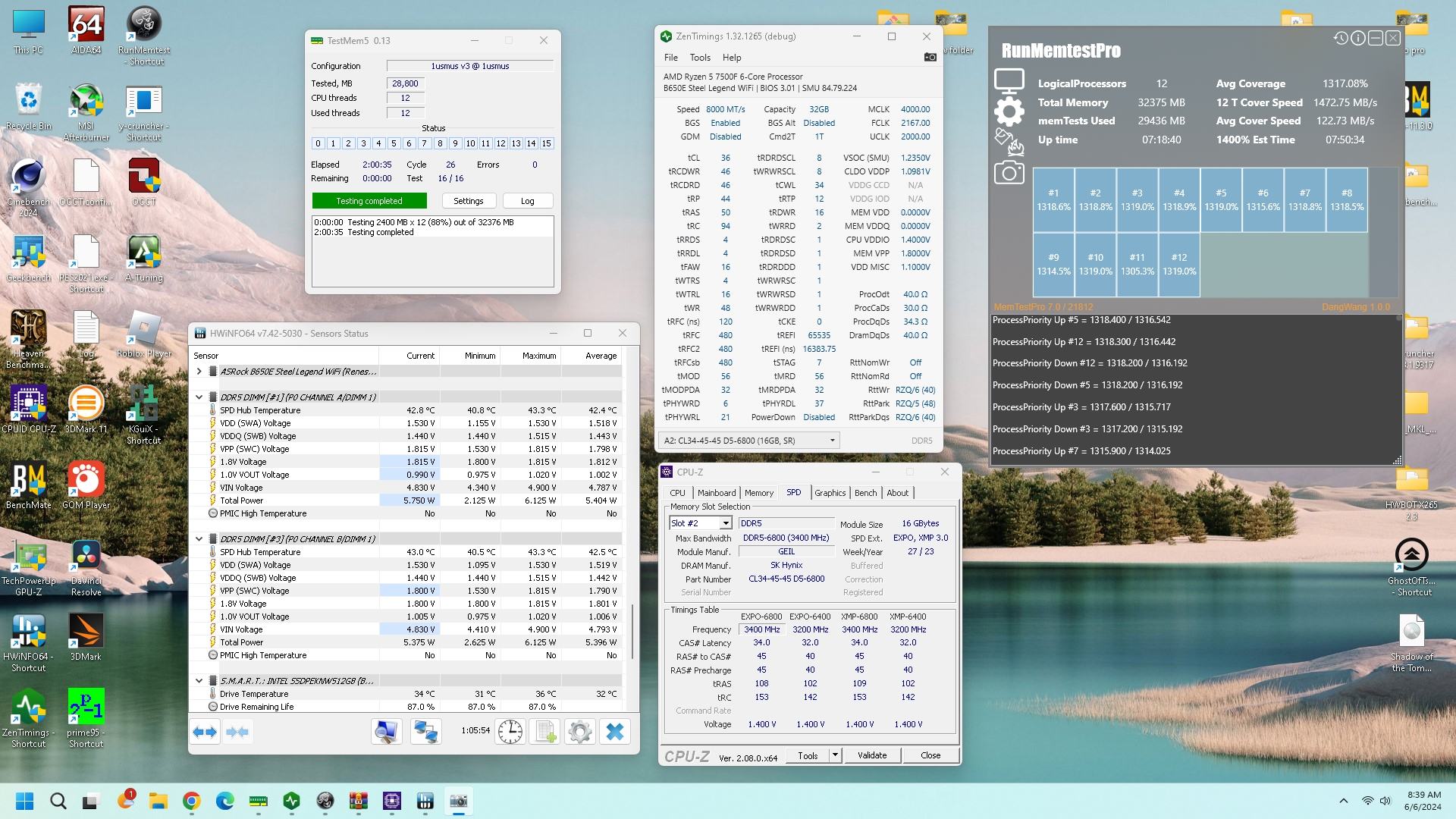Click HWiNFO network remote sensors icon
This screenshot has width=1456, height=819.
click(425, 732)
